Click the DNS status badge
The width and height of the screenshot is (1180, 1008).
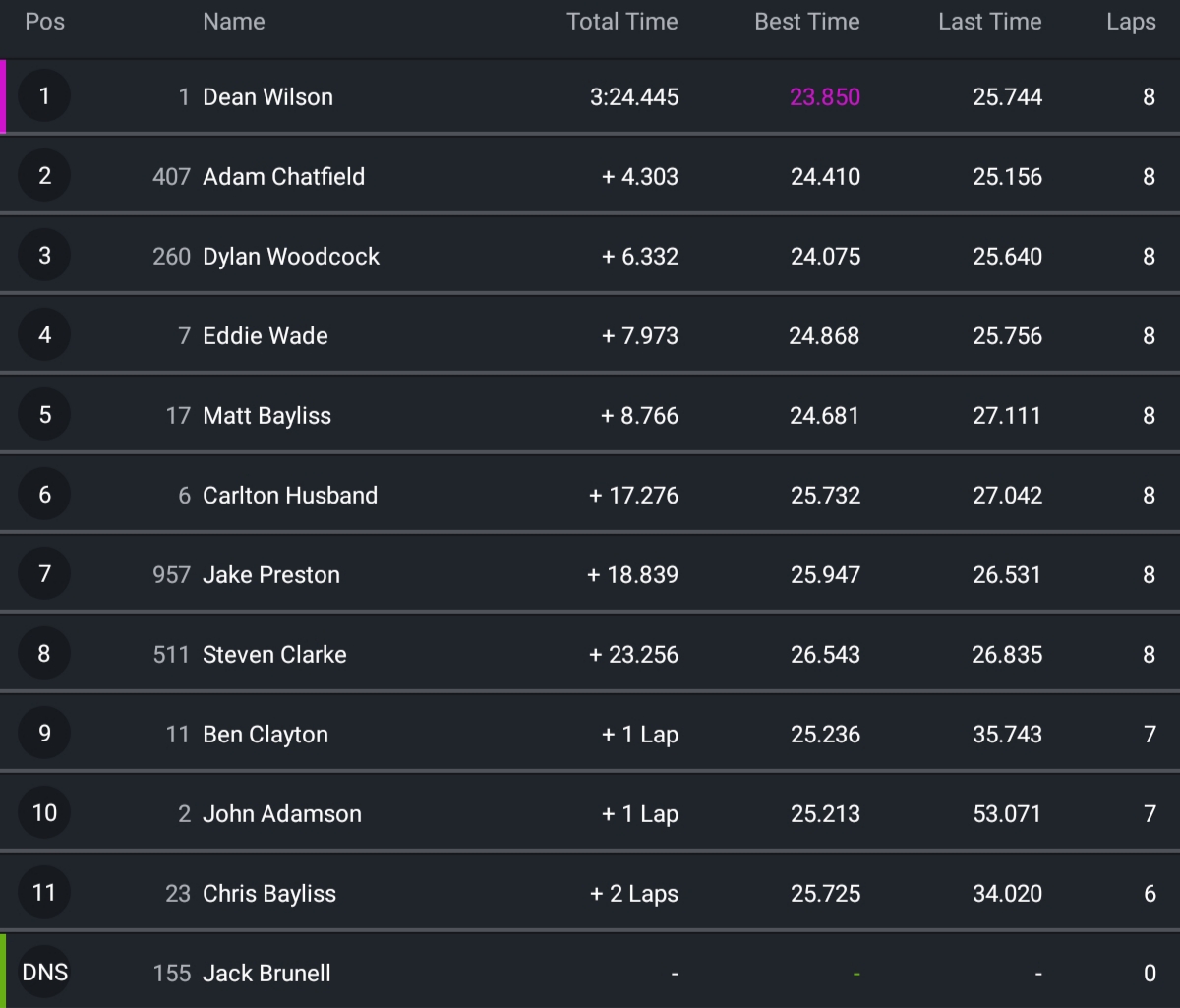(44, 973)
